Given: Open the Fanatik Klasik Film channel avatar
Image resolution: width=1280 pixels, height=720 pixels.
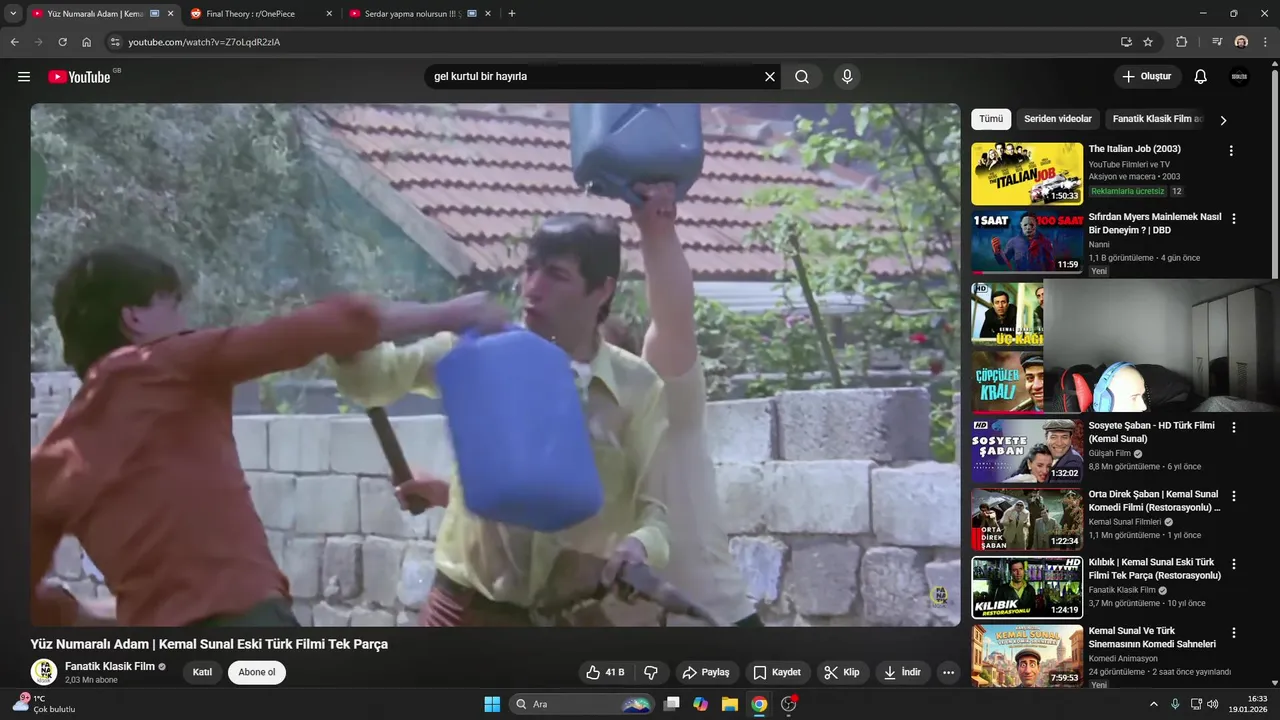Looking at the screenshot, I should click(x=43, y=672).
